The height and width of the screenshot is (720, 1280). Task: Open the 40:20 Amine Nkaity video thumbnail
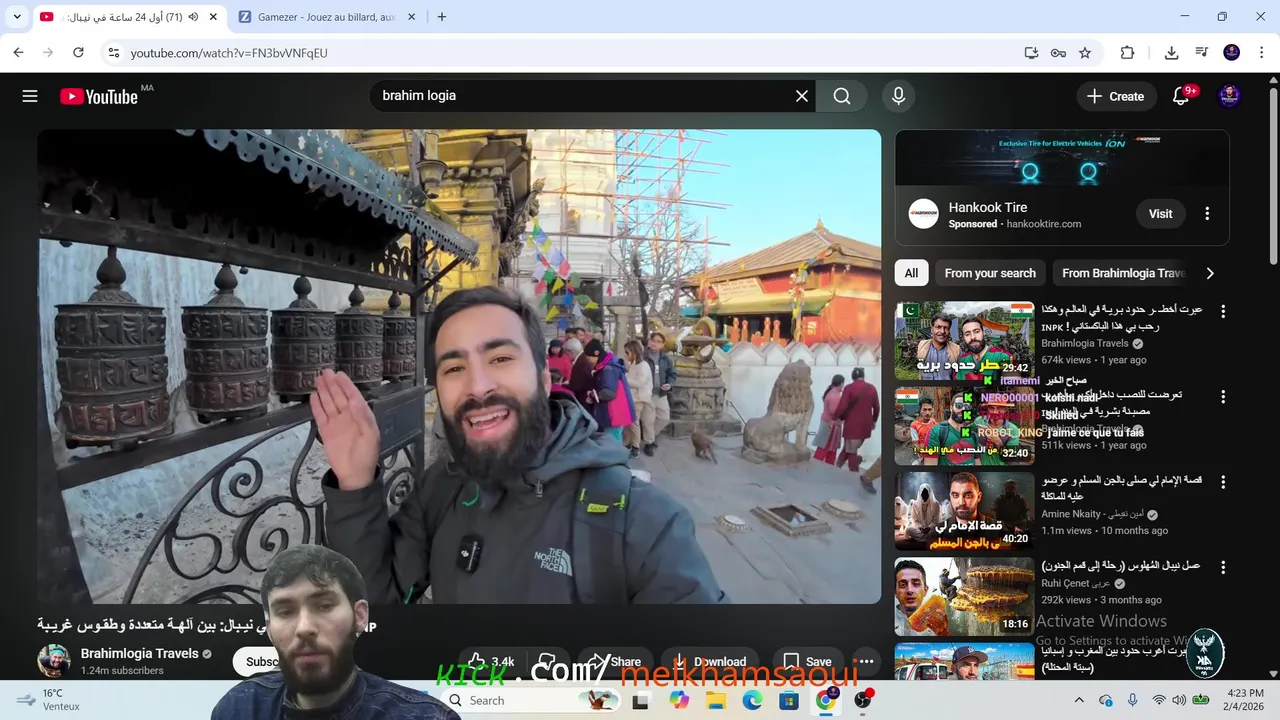point(964,511)
